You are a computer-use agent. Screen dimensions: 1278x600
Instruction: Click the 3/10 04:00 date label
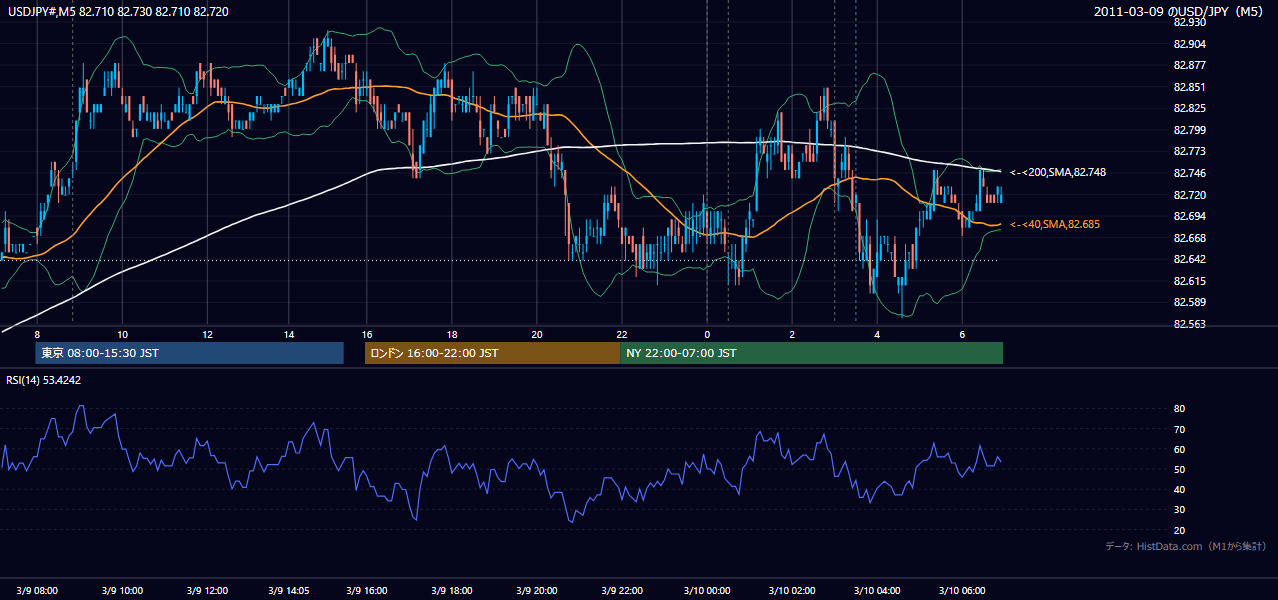click(877, 590)
